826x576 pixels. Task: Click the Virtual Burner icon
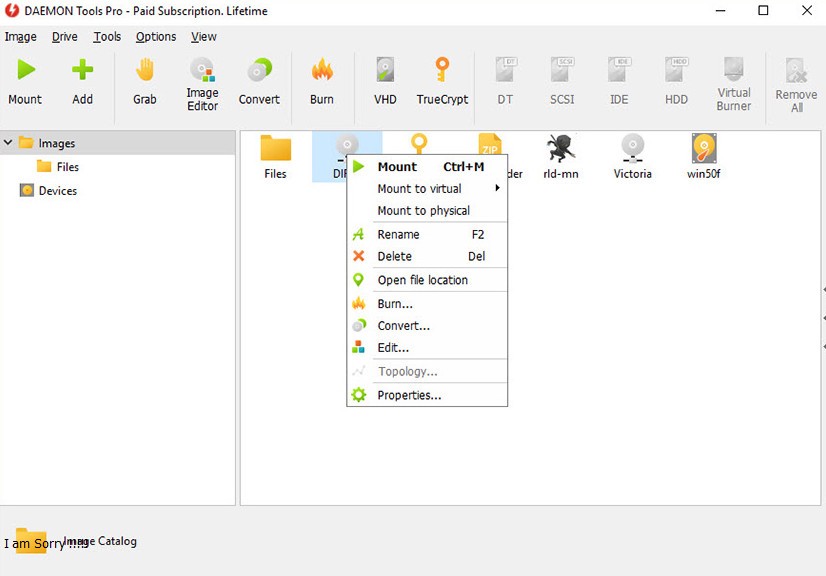click(734, 84)
